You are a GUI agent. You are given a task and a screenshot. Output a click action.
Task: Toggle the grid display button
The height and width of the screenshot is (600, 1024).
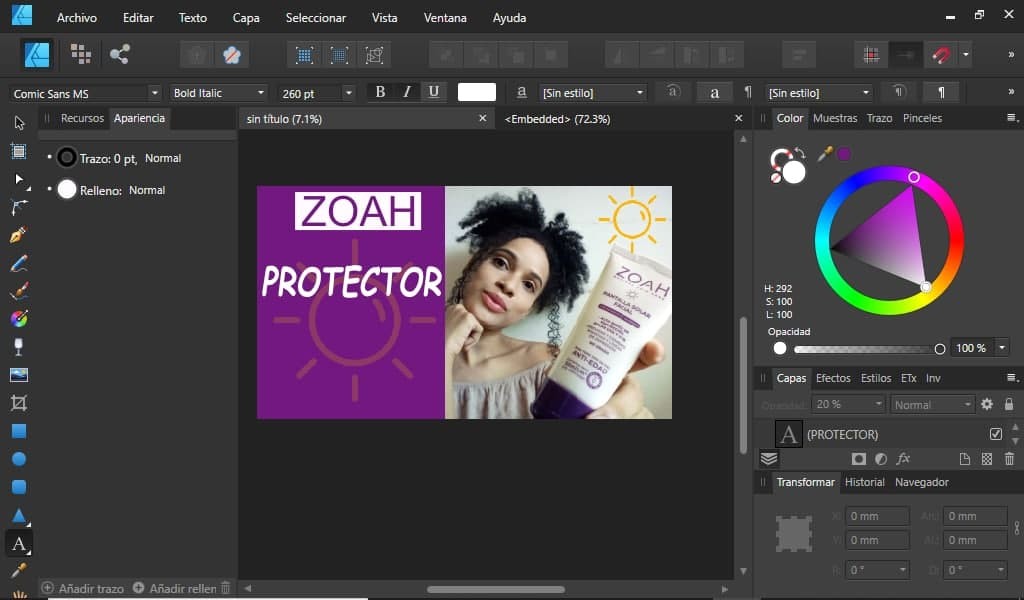[x=871, y=55]
